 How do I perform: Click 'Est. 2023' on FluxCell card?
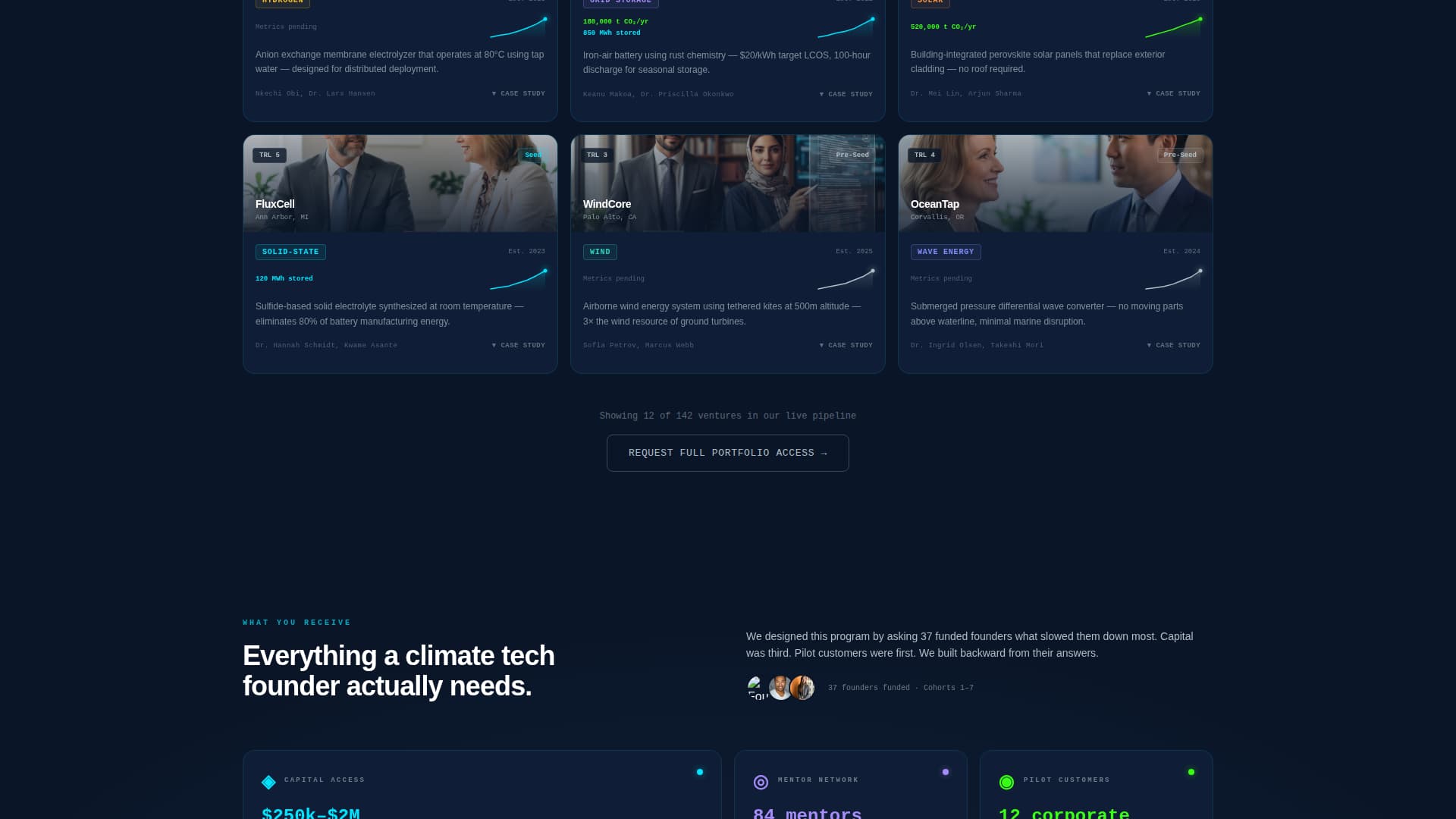[526, 251]
